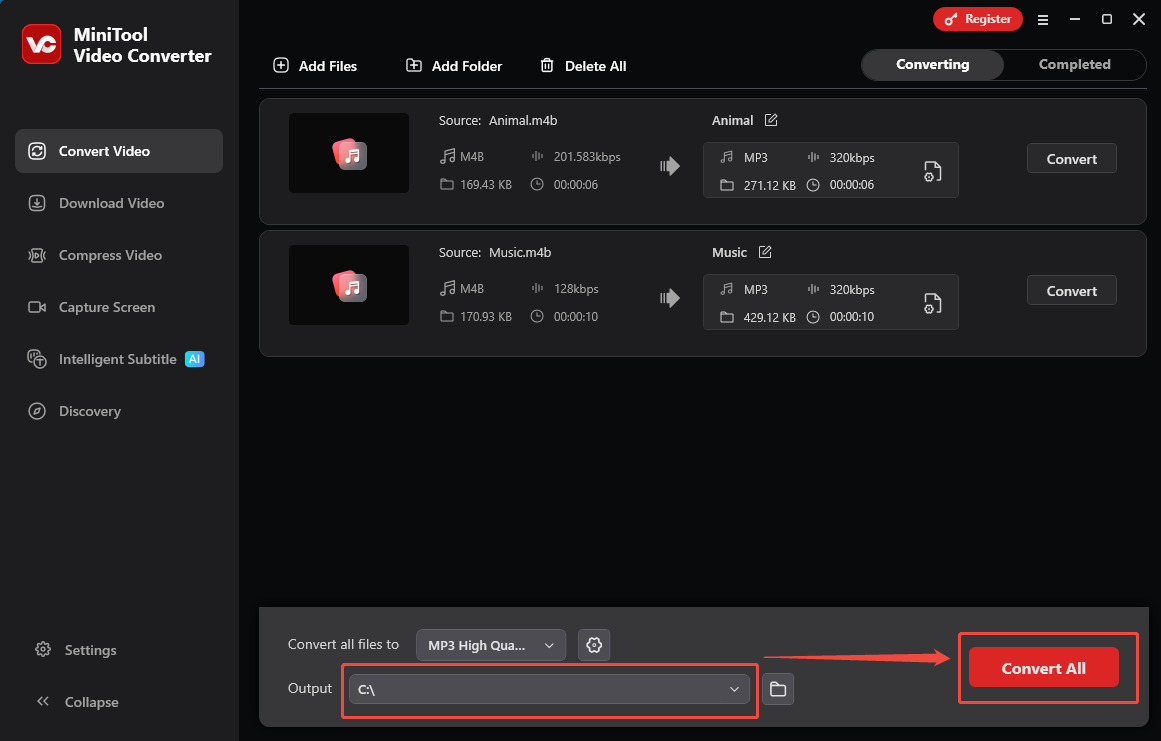
Task: Add Folder to the conversion list
Action: 453,65
